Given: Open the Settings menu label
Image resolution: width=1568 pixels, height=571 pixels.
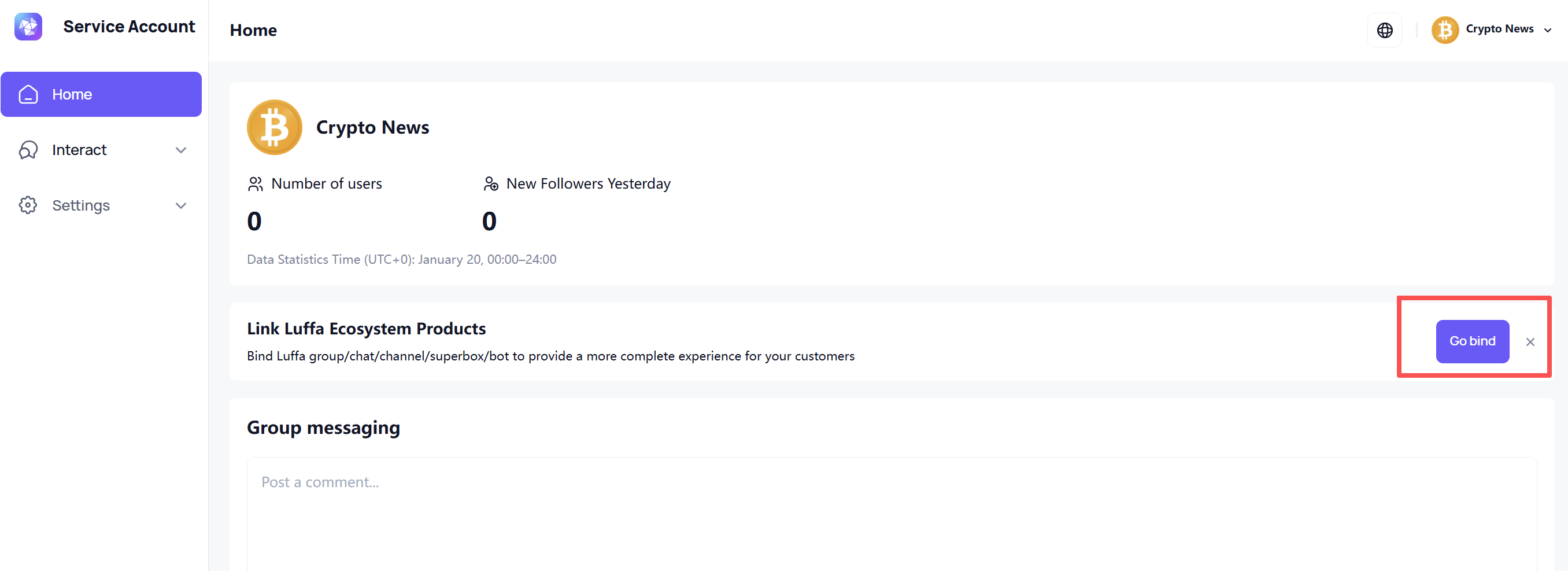Looking at the screenshot, I should (x=81, y=205).
